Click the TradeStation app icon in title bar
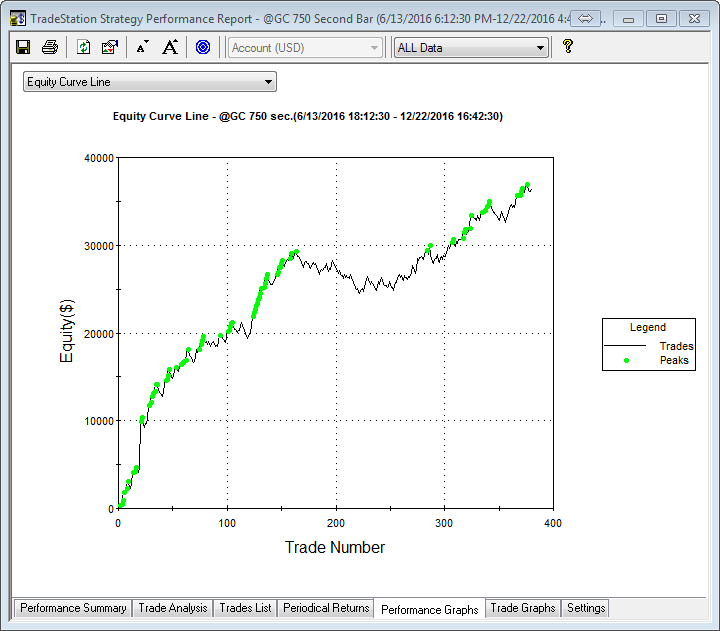Viewport: 720px width, 631px height. (17, 18)
